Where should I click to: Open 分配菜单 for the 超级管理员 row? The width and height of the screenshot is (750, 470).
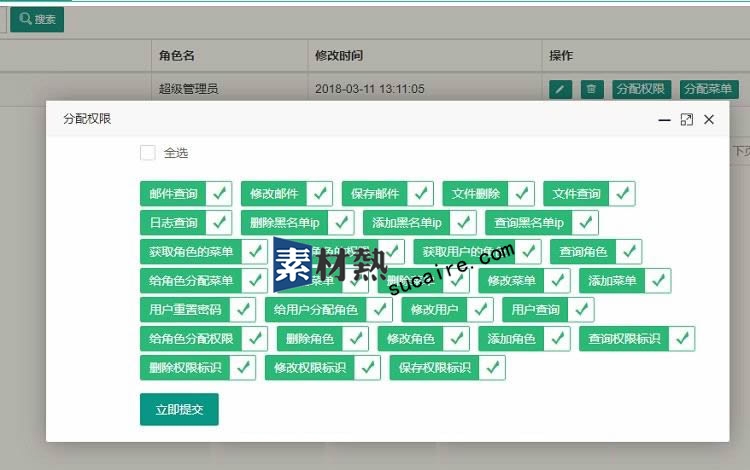(x=709, y=89)
